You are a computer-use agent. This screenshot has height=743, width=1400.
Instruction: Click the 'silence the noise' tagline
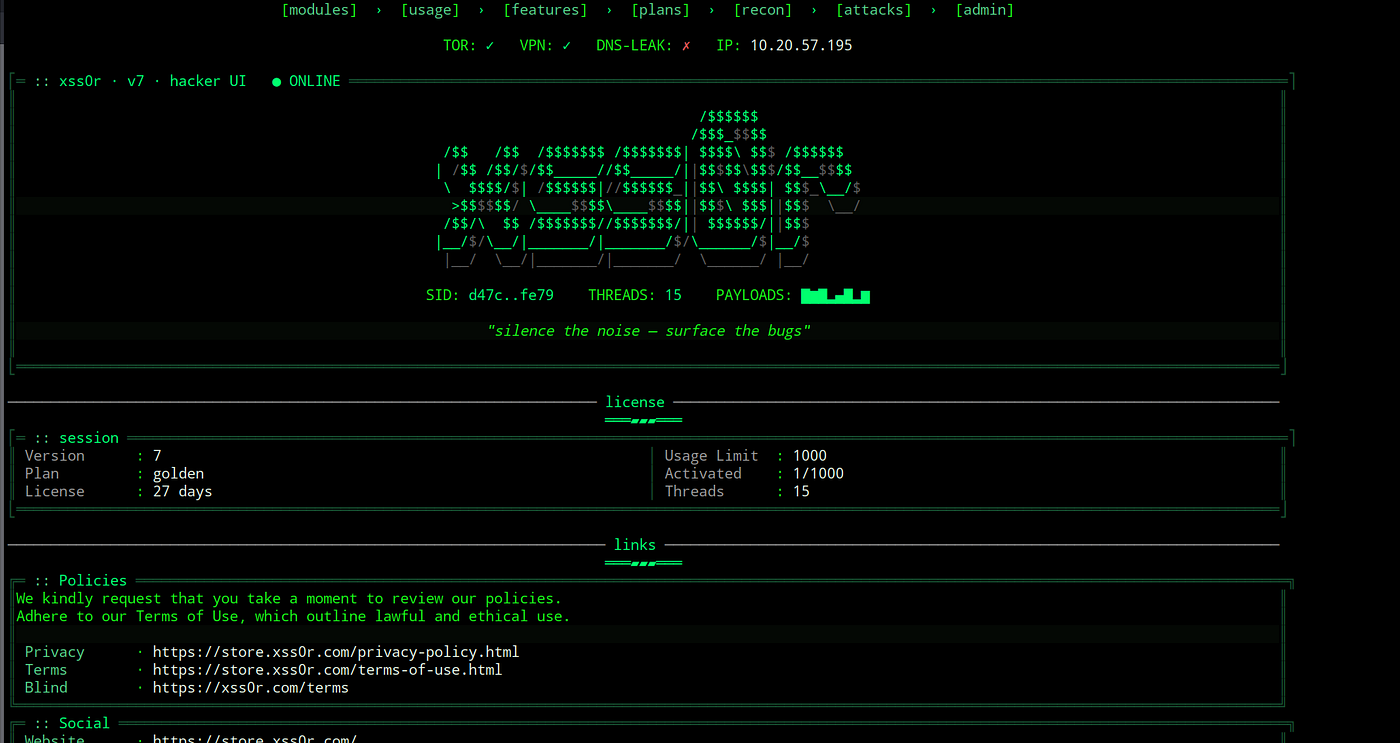[x=648, y=331]
